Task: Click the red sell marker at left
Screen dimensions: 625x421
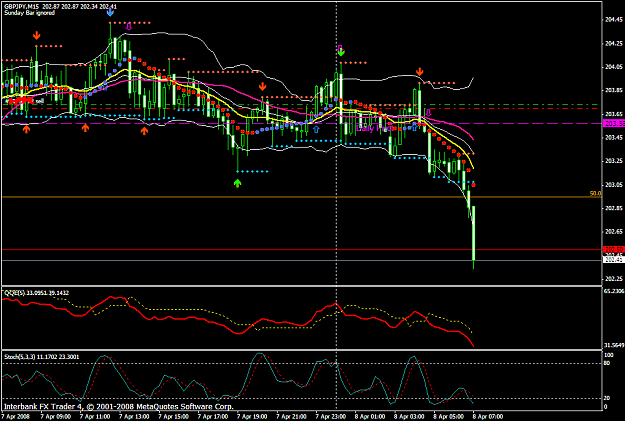Action: pyautogui.click(x=21, y=100)
